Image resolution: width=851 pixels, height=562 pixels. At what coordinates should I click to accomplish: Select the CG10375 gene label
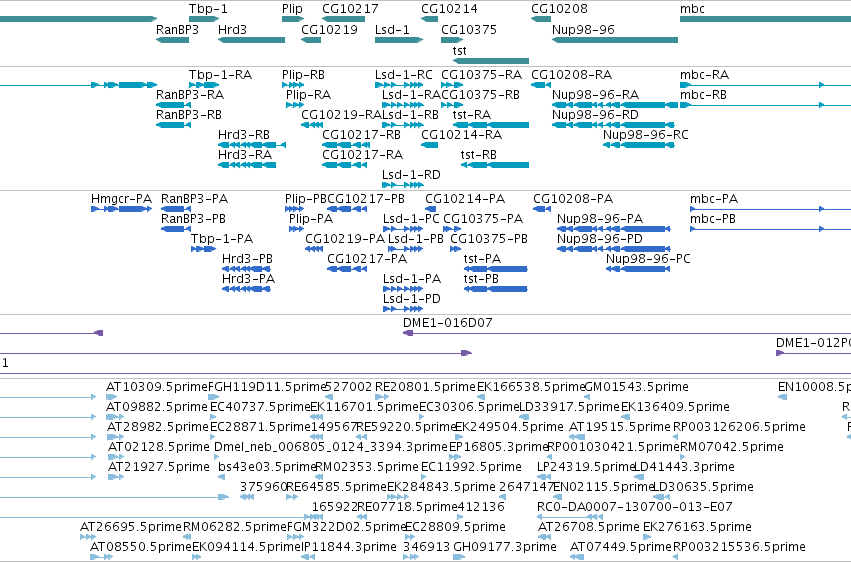(469, 29)
